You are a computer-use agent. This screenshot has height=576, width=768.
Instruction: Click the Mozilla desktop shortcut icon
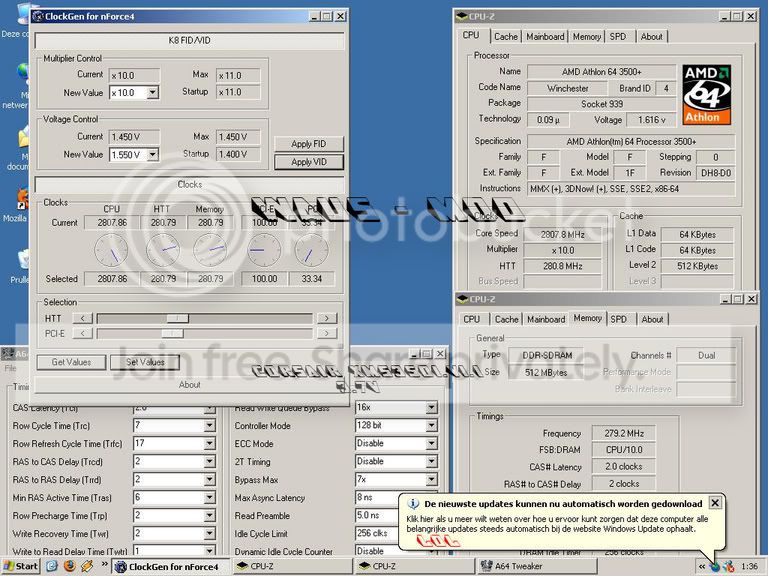click(x=23, y=199)
